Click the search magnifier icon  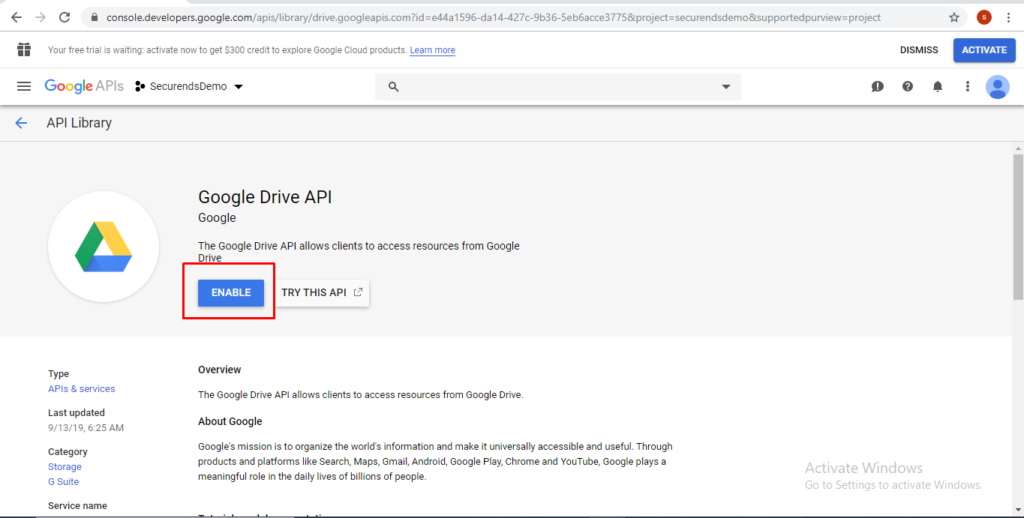[x=393, y=86]
